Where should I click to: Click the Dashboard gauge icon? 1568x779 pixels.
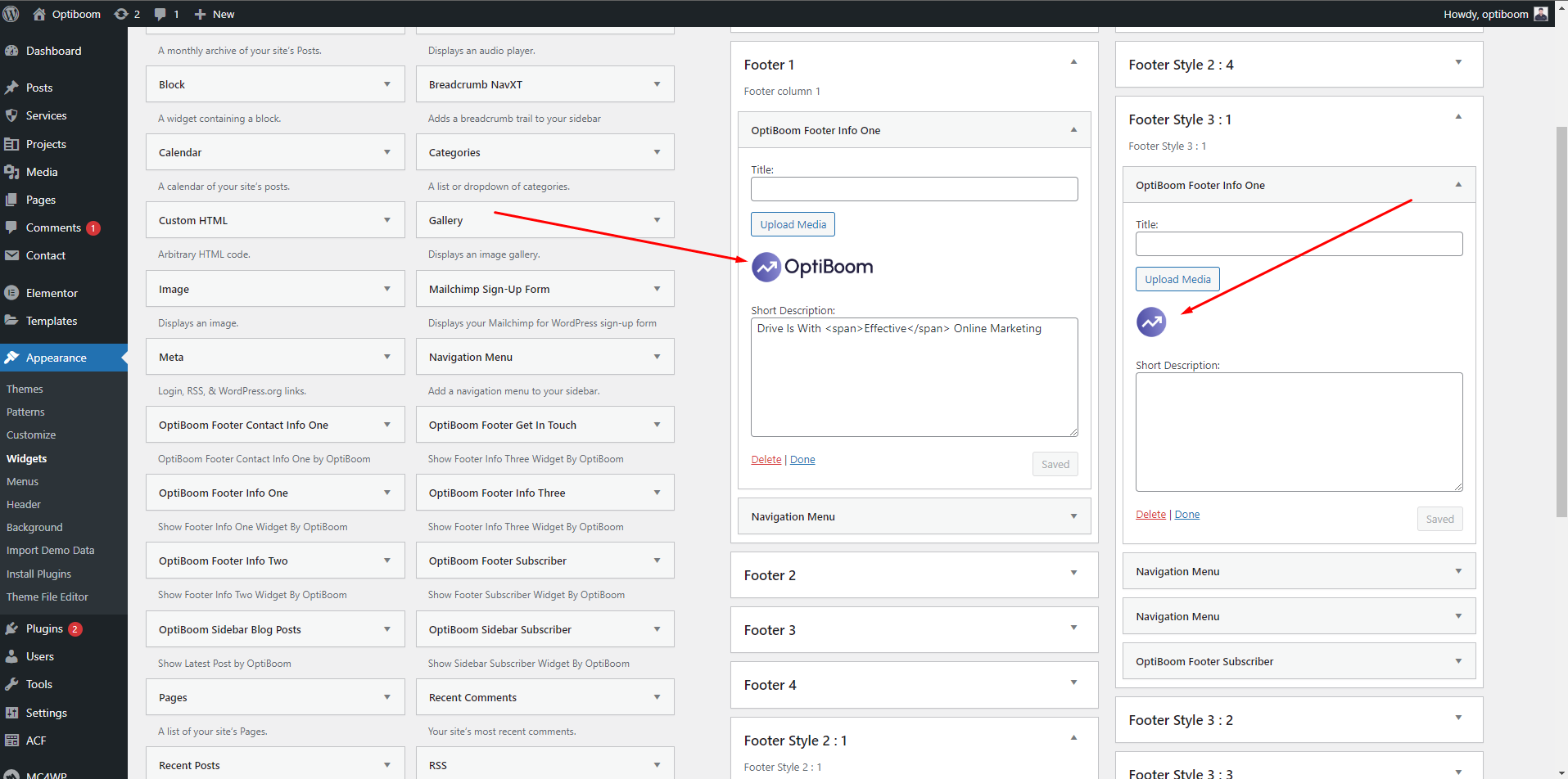tap(11, 51)
